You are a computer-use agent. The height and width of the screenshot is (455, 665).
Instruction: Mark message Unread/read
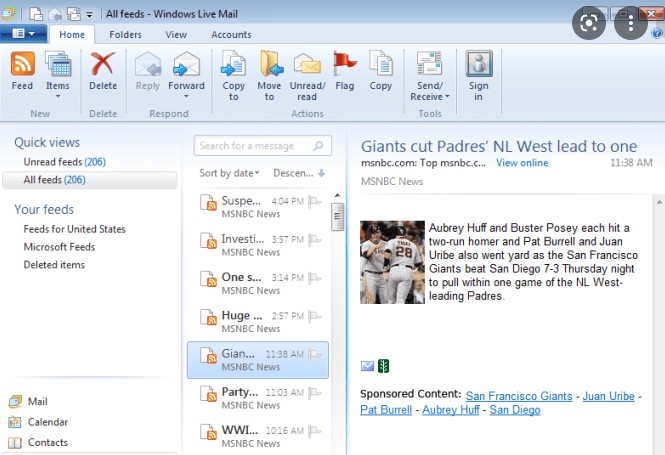point(307,76)
